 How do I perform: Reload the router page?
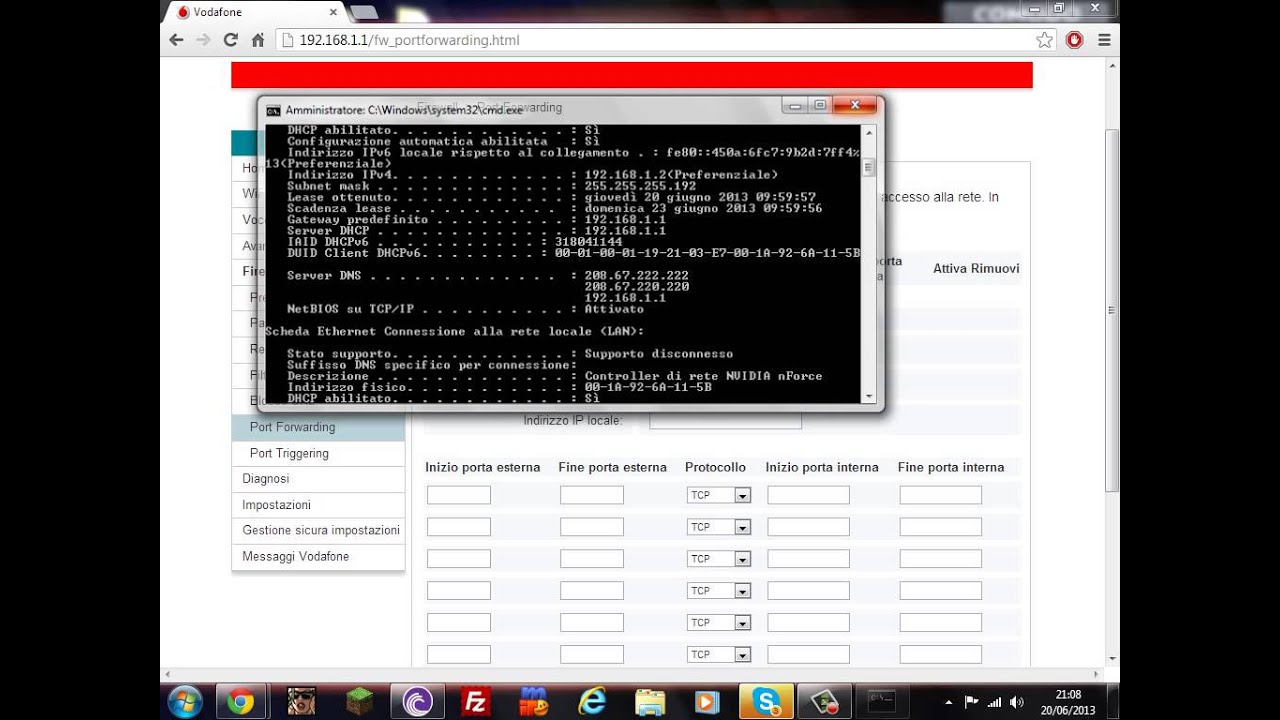230,40
